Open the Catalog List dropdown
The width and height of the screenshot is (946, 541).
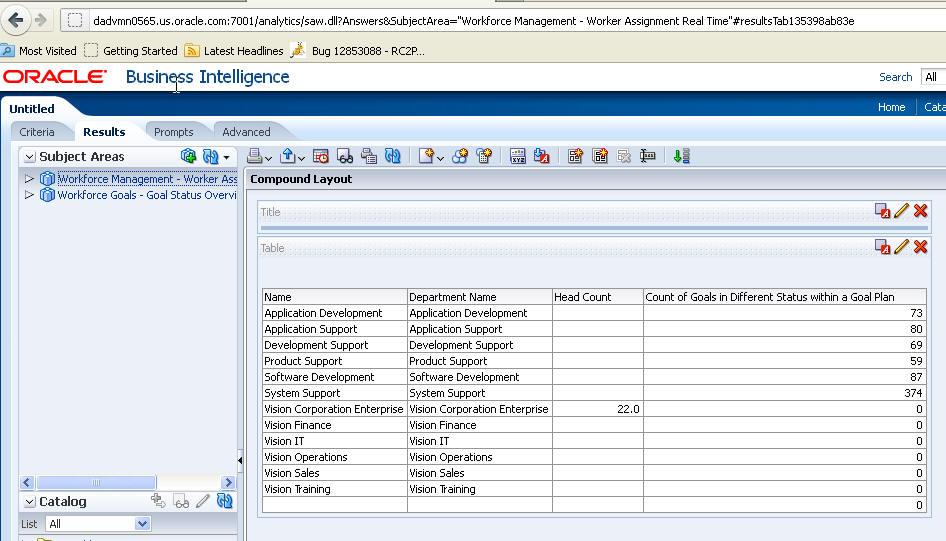(x=142, y=524)
